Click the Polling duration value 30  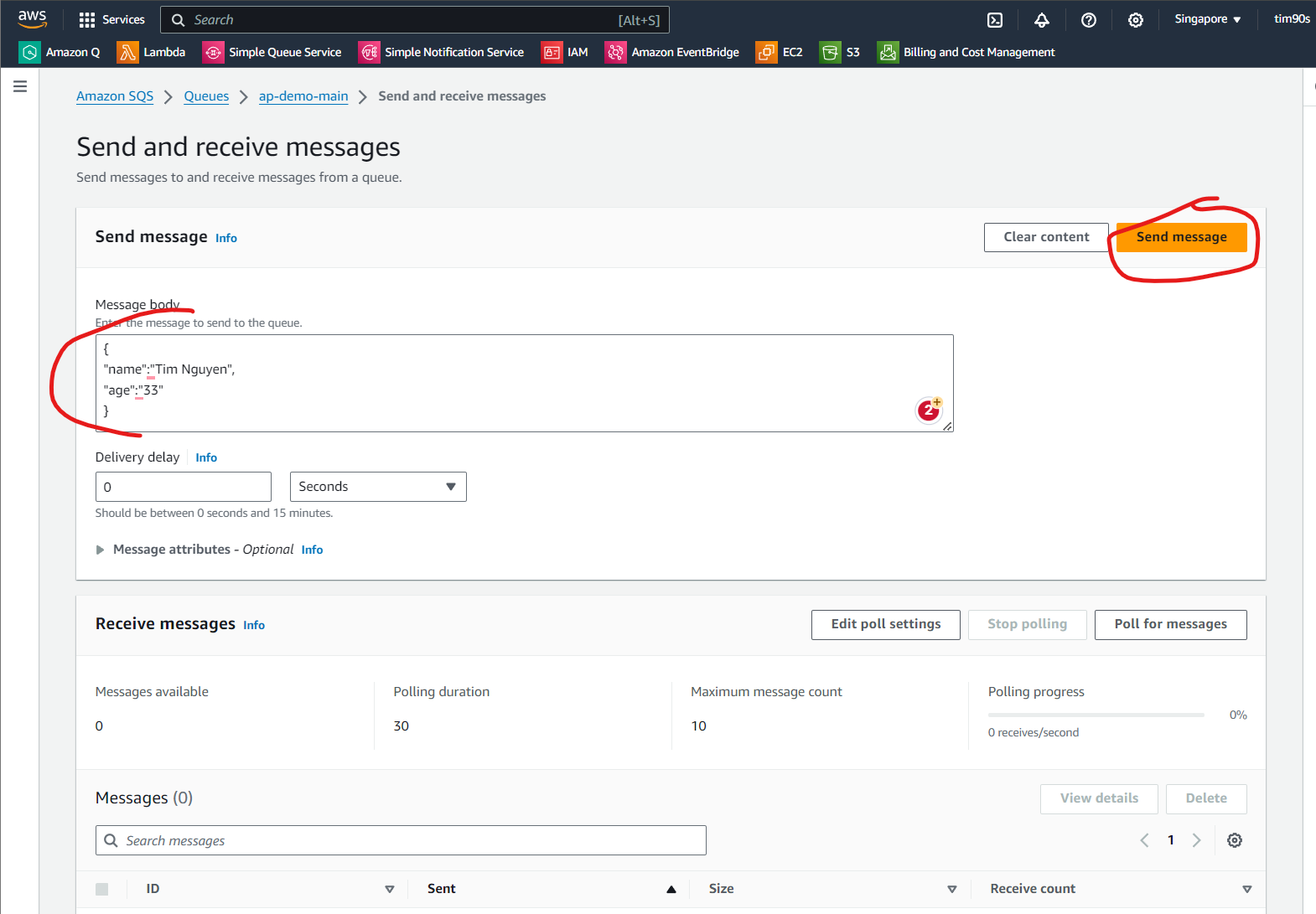tap(402, 726)
